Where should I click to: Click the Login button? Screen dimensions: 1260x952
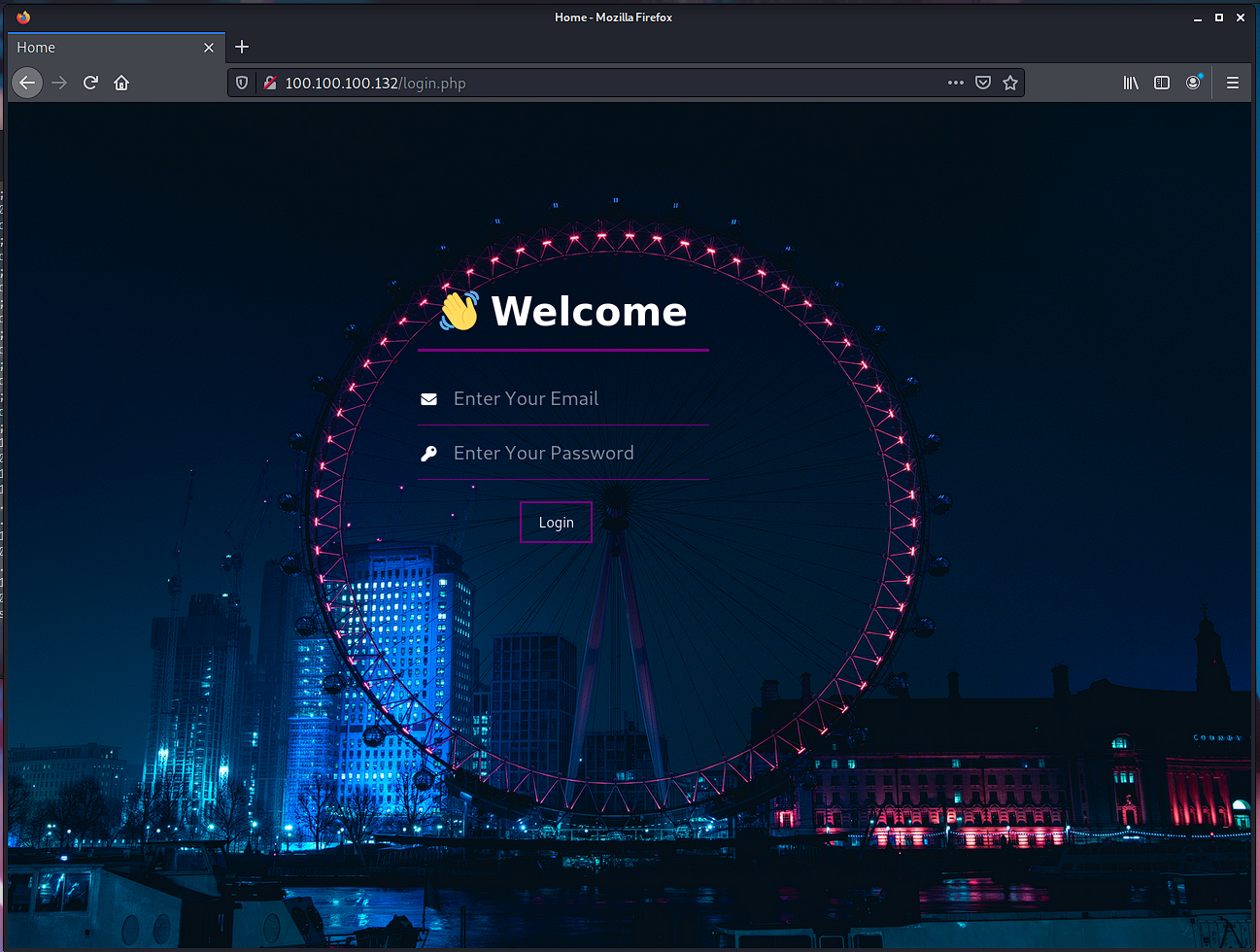pos(556,523)
